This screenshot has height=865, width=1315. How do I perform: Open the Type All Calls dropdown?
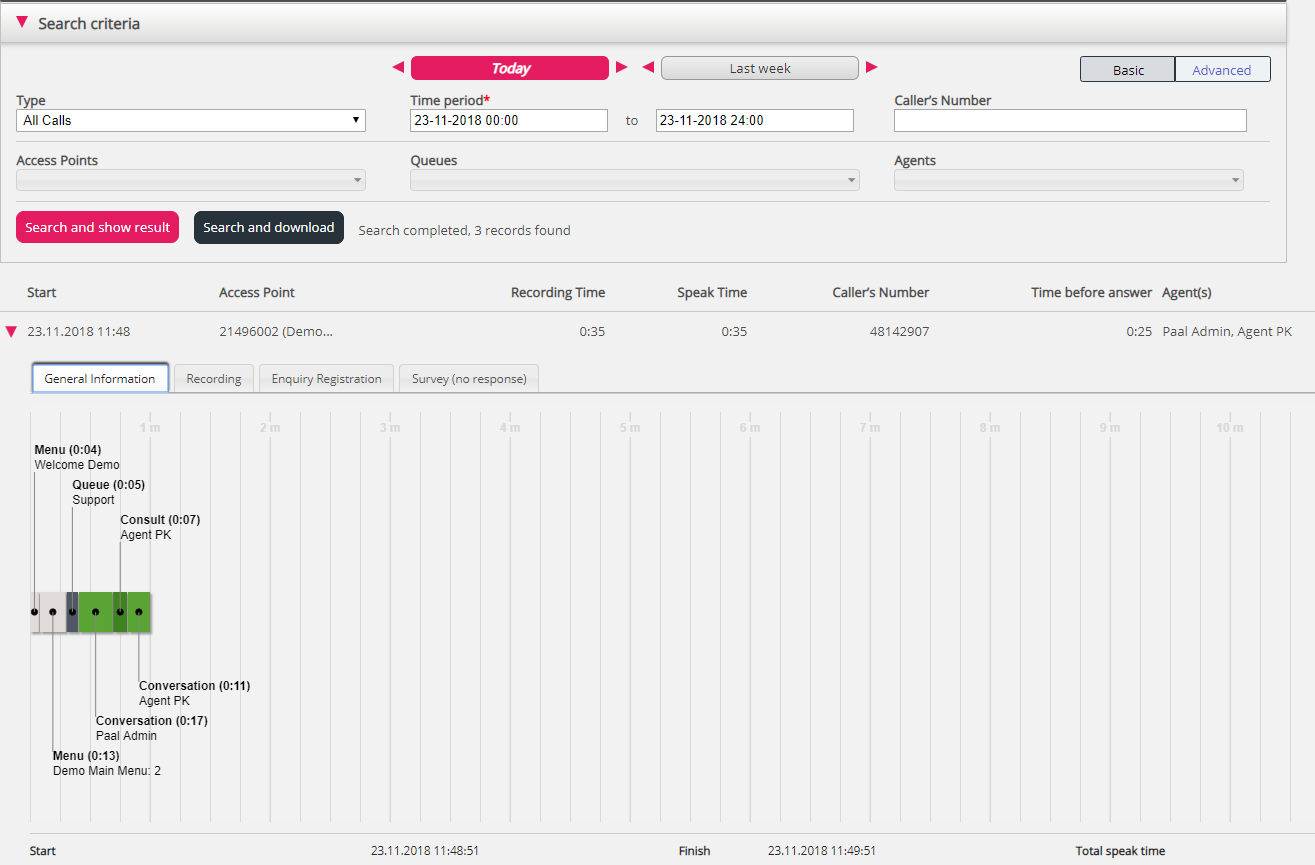coord(191,121)
